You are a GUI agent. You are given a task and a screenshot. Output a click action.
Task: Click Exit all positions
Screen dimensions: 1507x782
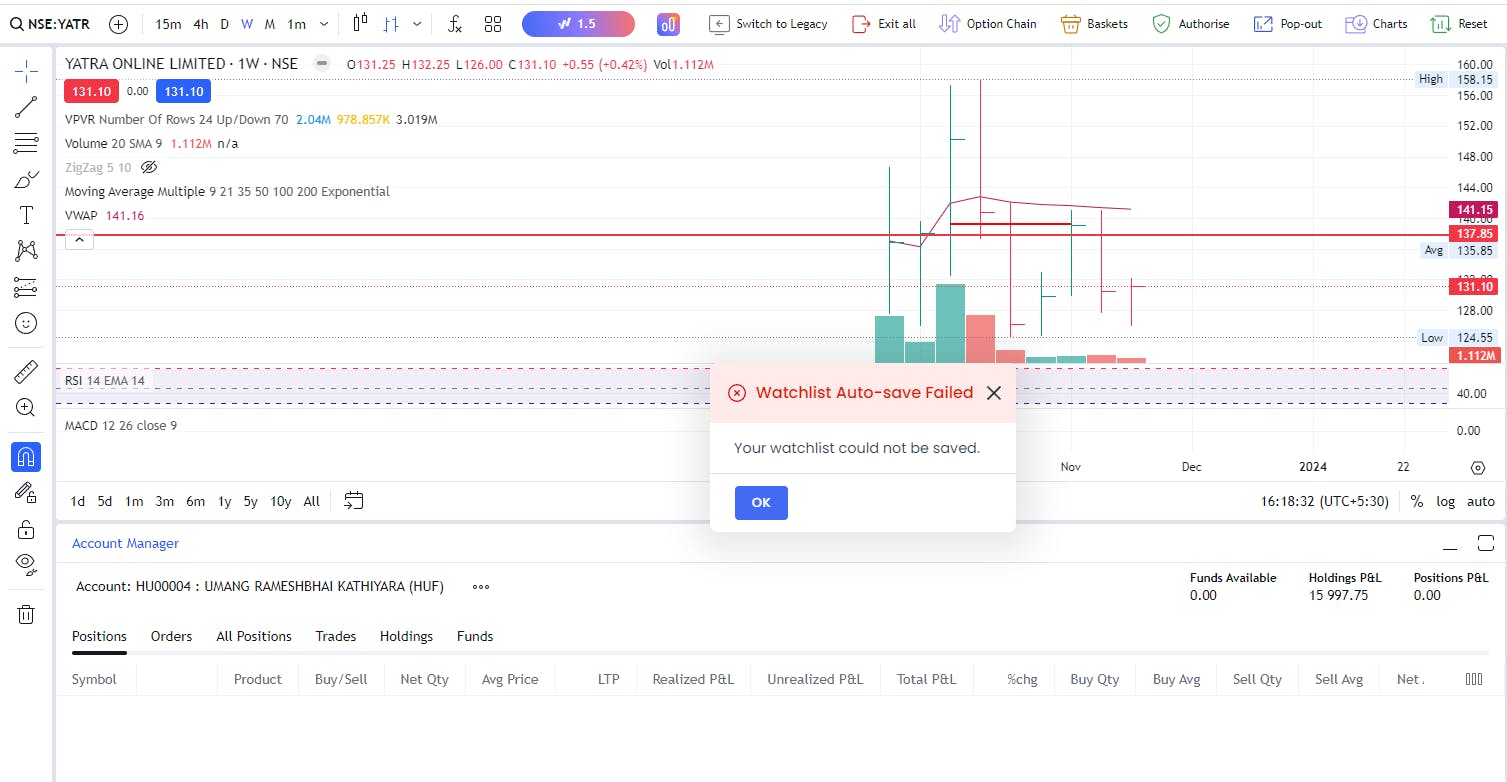point(884,24)
